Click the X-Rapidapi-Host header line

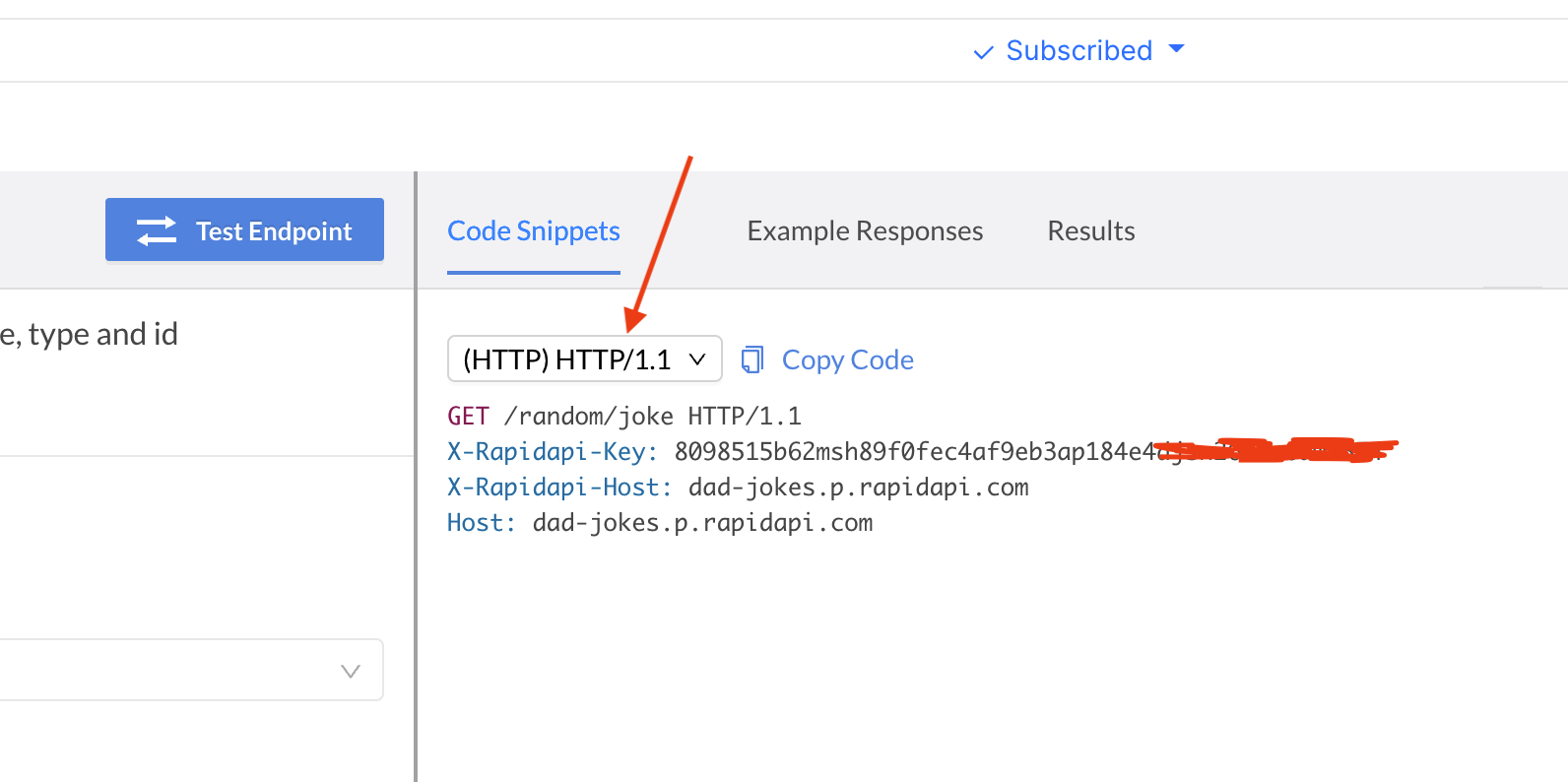point(738,487)
